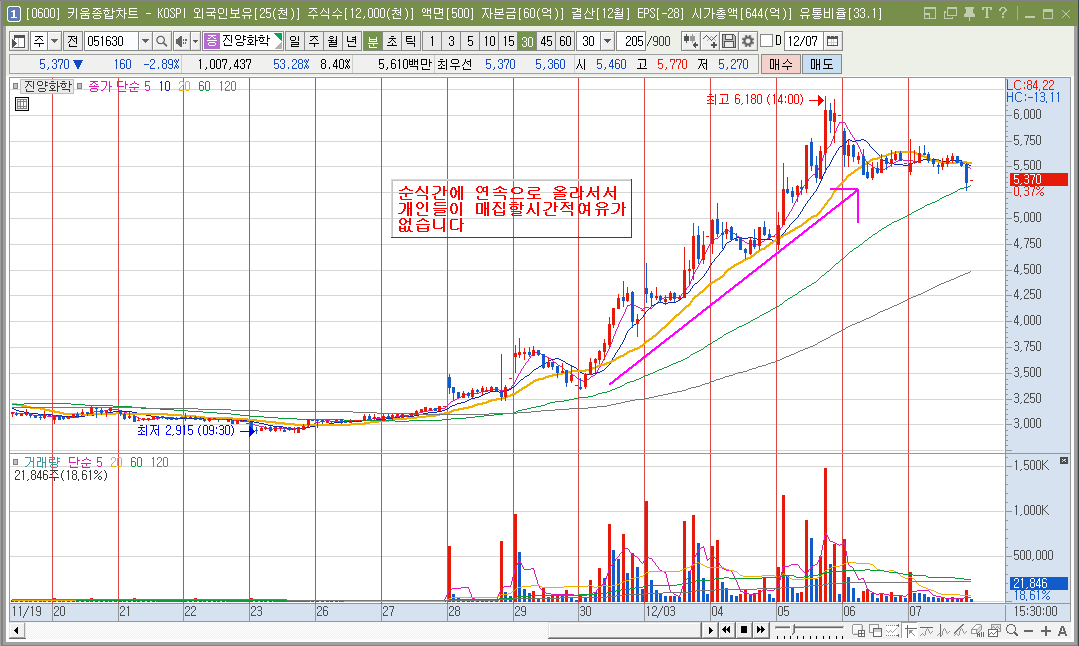Click the stock code search magnifier icon
The width and height of the screenshot is (1079, 646).
161,41
